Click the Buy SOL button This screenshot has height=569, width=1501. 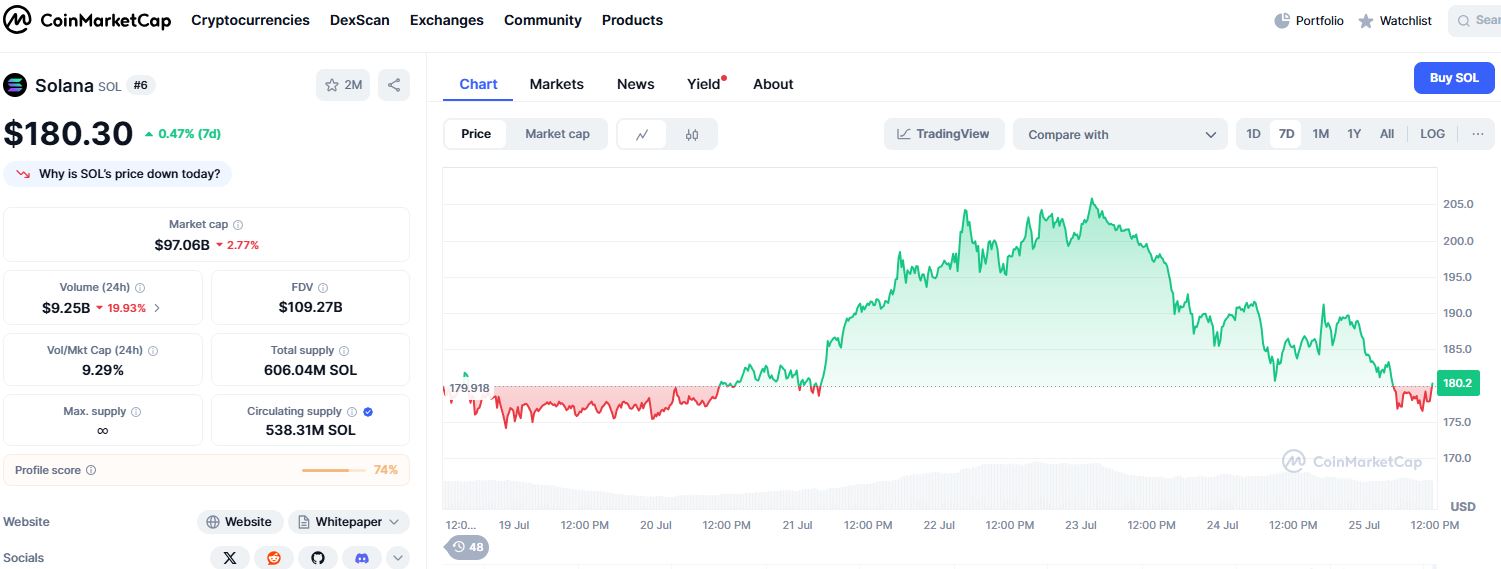click(x=1454, y=78)
